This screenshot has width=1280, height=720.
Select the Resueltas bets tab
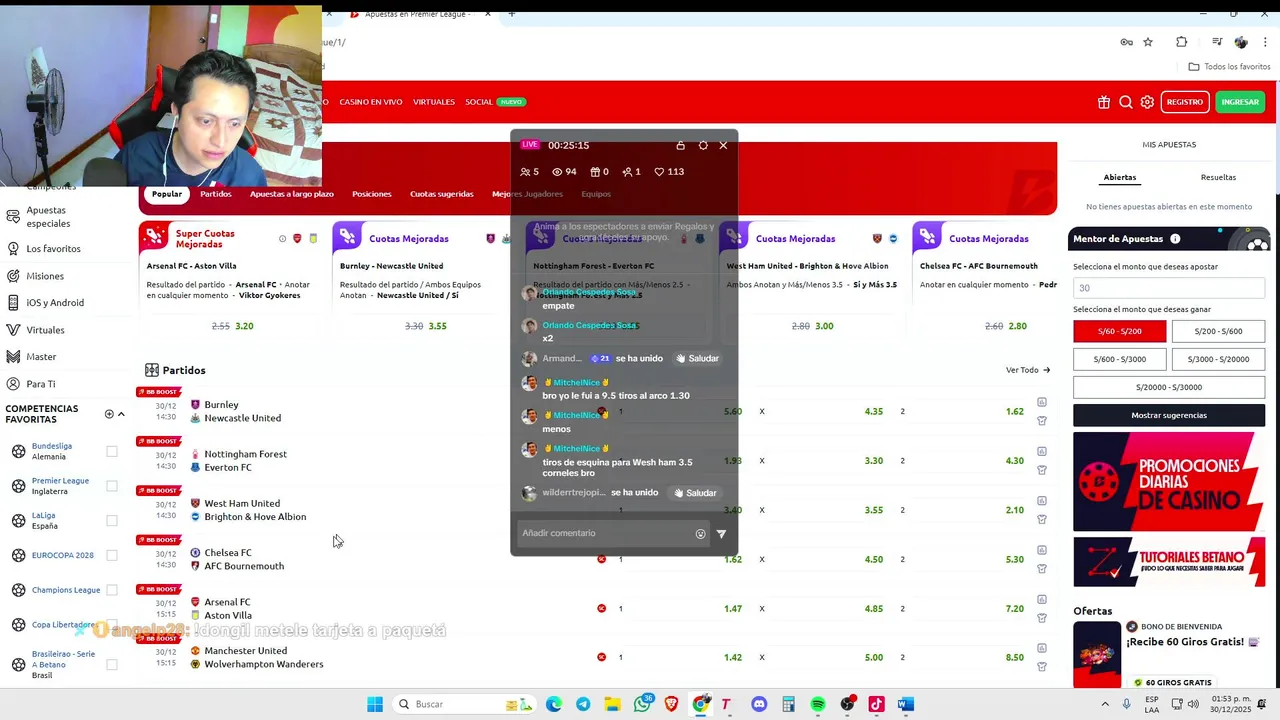(1218, 177)
